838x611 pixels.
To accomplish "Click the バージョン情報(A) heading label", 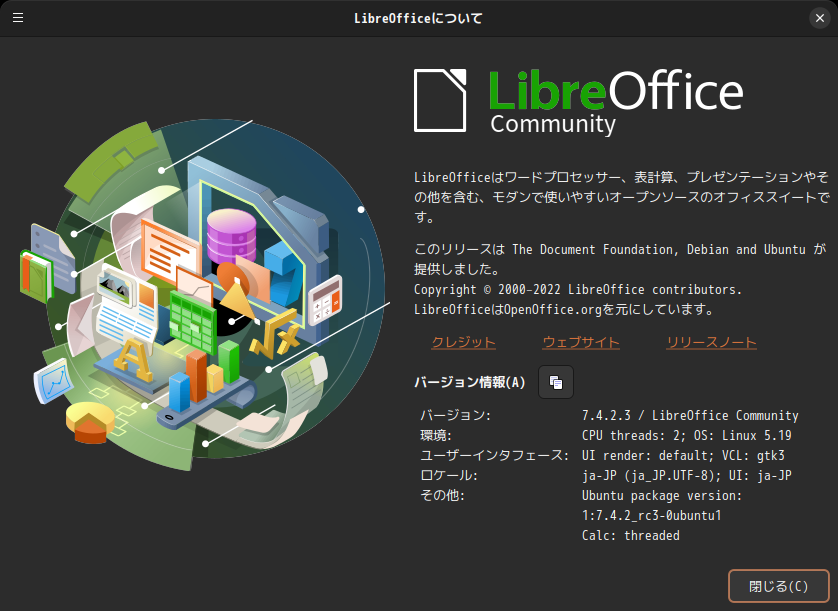I will click(470, 382).
